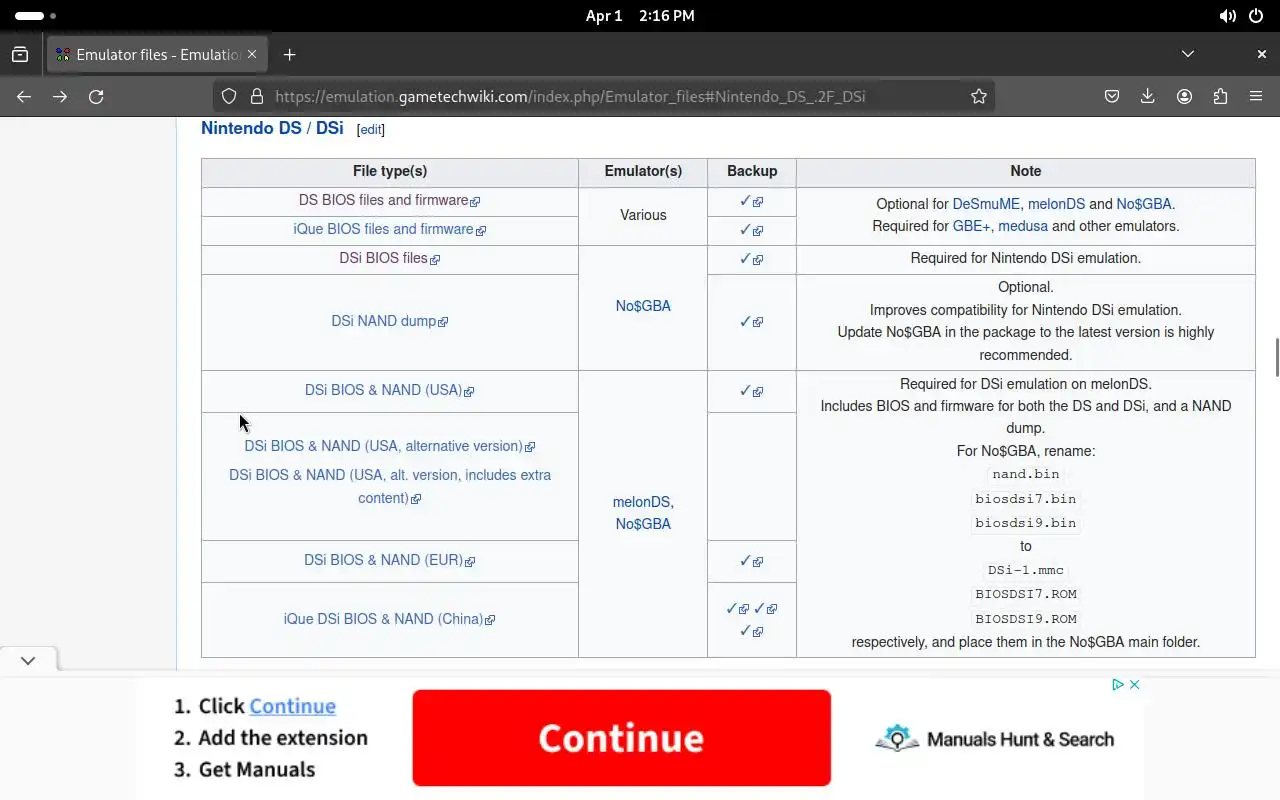
Task: Click backup checkmark for DS BIOS files row
Action: [x=751, y=201]
